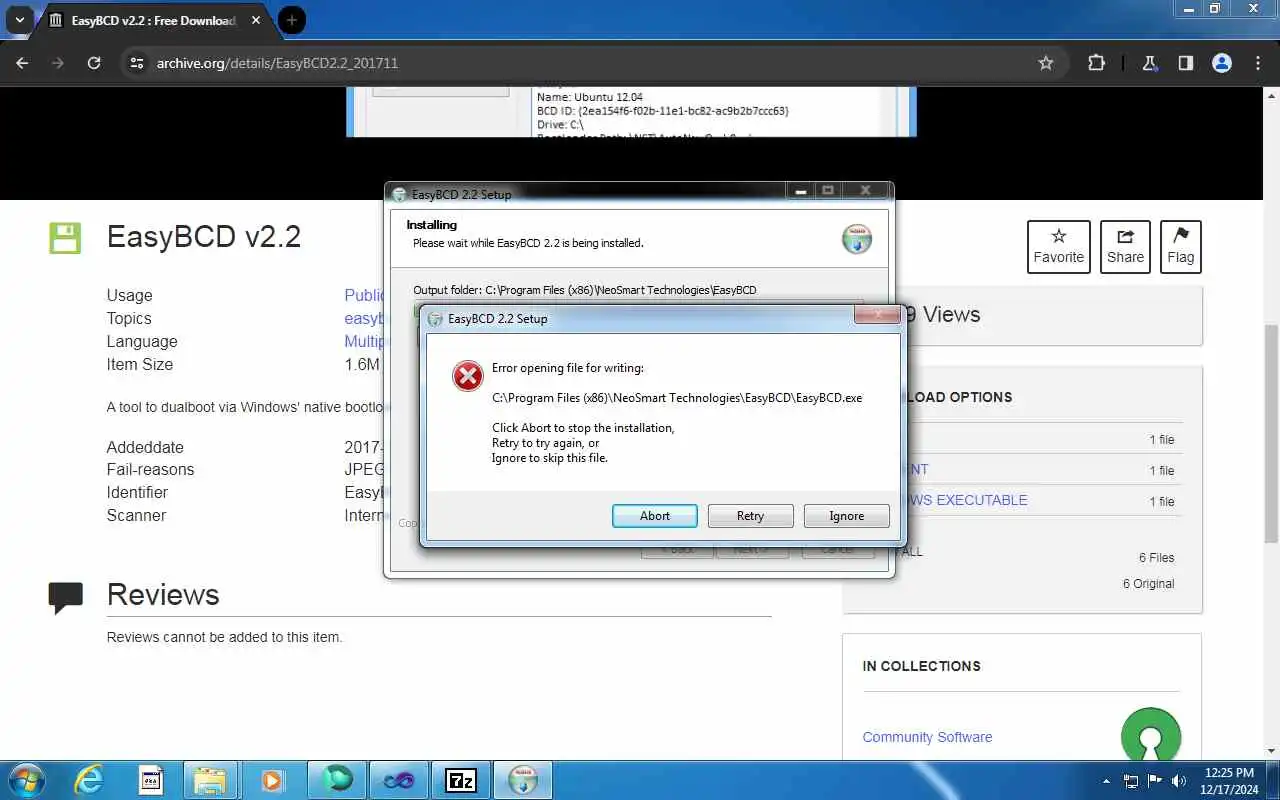Image resolution: width=1280 pixels, height=800 pixels.
Task: Open the Windows Start menu
Action: coord(26,780)
